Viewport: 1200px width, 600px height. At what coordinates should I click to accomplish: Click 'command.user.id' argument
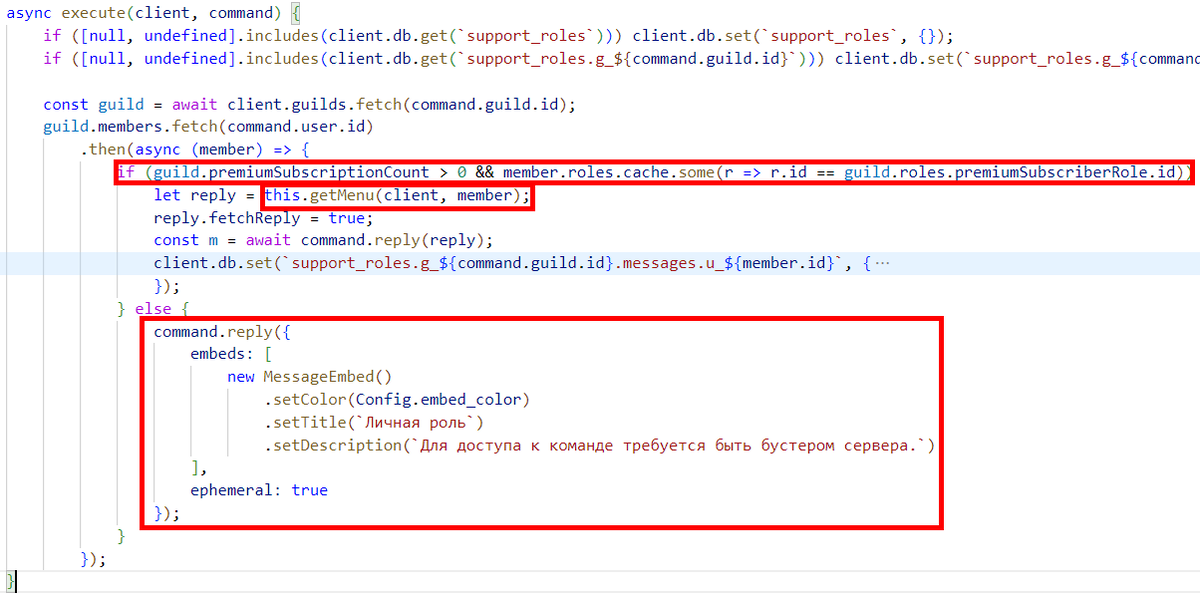(x=295, y=127)
